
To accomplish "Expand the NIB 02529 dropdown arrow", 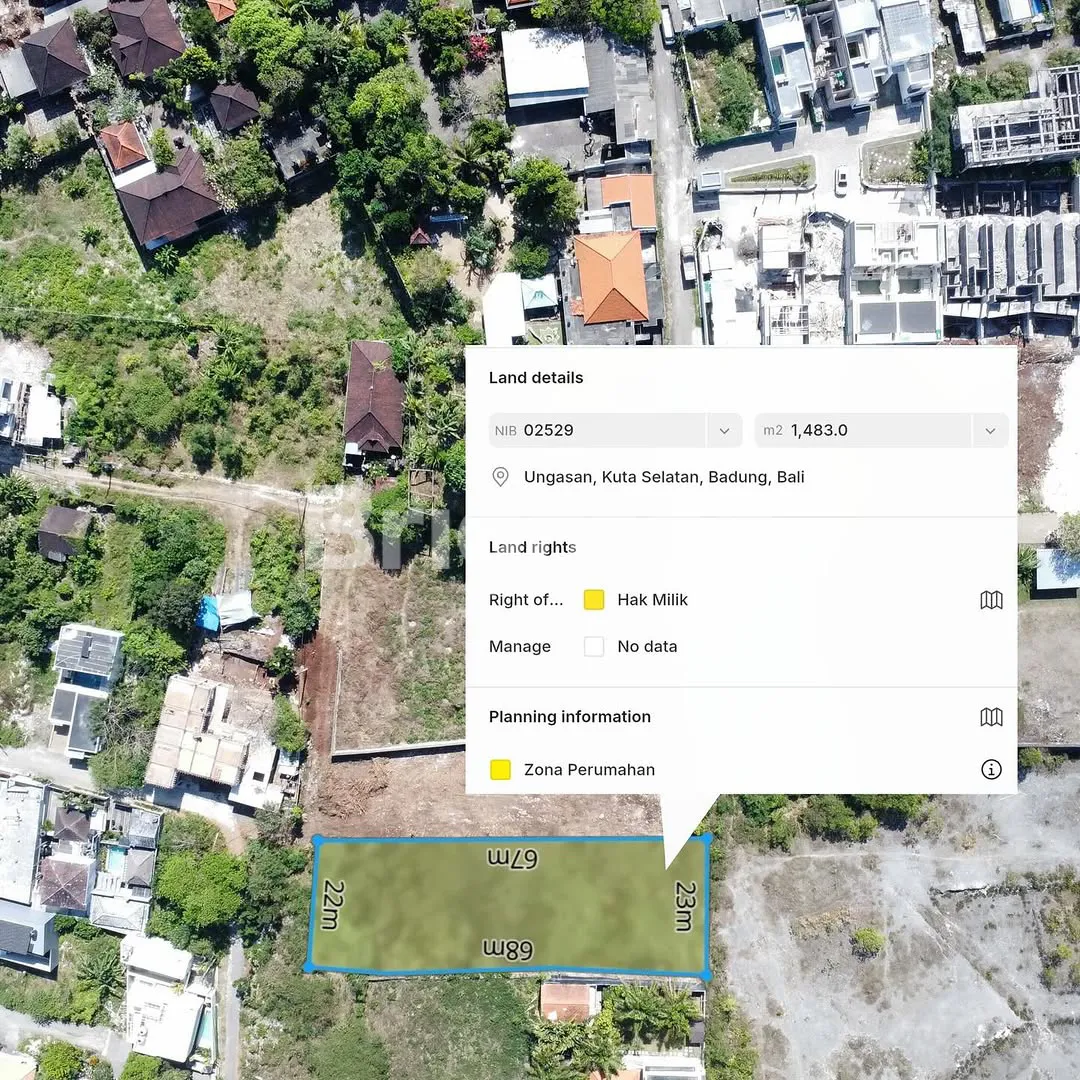I will [724, 431].
